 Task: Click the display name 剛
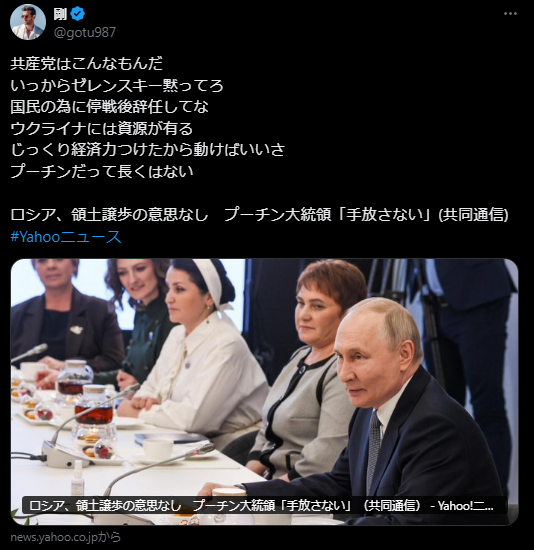(x=60, y=14)
